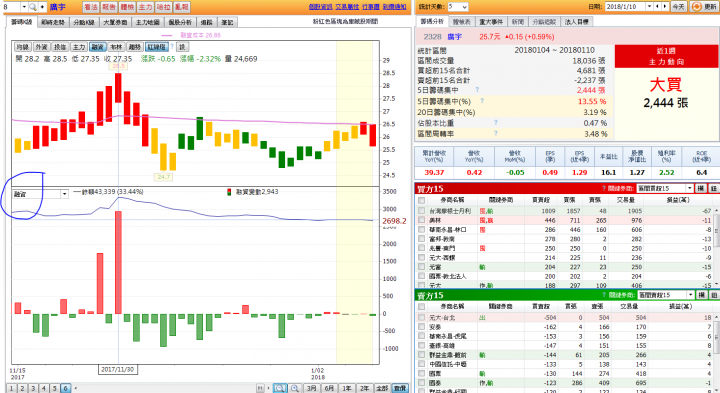Open the 買方15 關鍵券商 dropdown
720x393 pixels.
(x=665, y=188)
